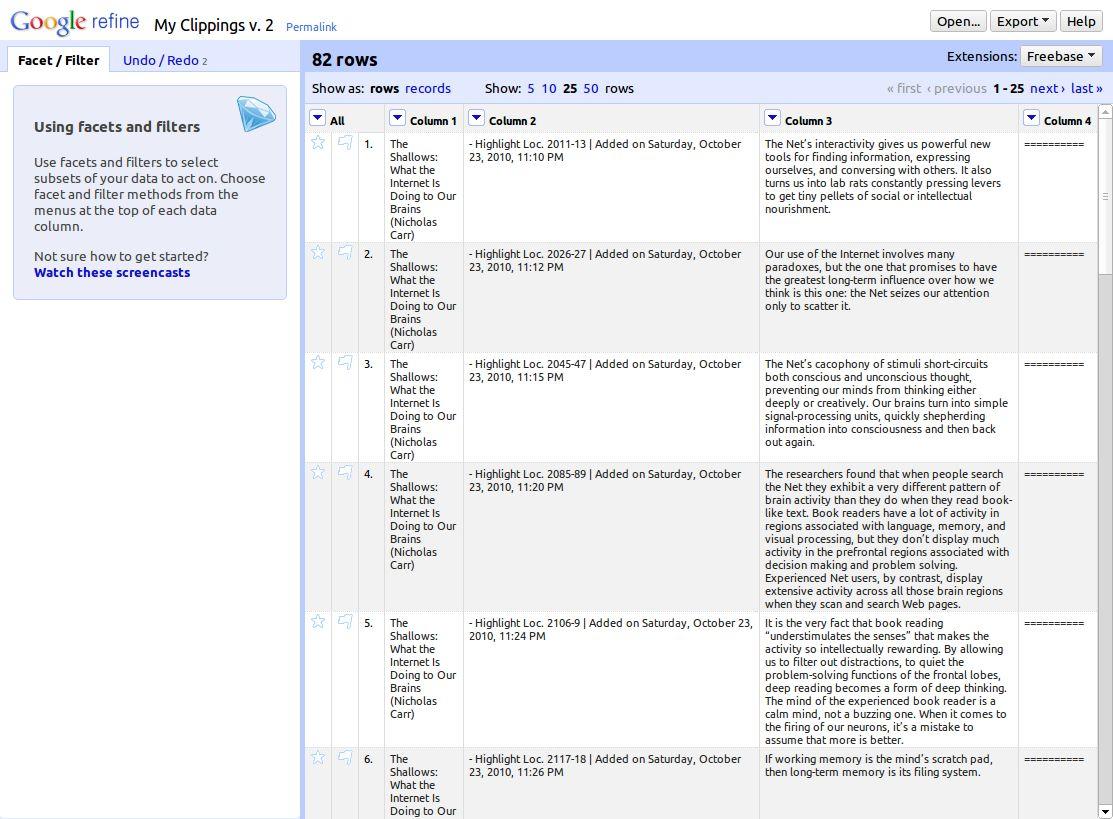
Task: Flag row 5
Action: tap(345, 622)
